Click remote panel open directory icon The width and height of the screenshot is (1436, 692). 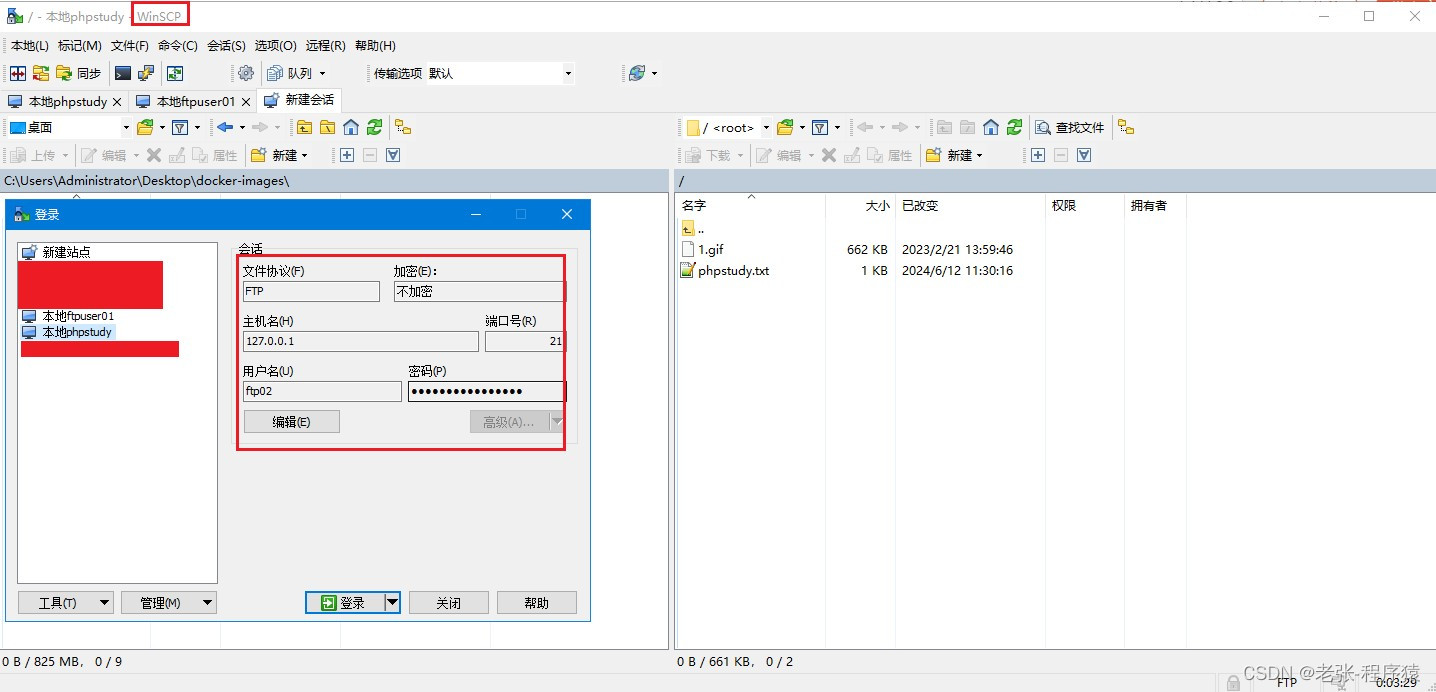coord(786,127)
